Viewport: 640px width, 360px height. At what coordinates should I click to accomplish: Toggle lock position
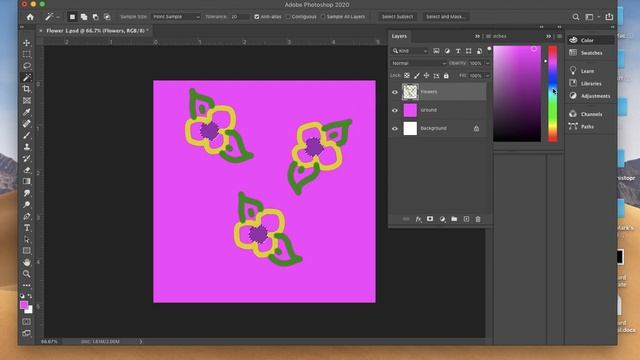click(x=426, y=76)
